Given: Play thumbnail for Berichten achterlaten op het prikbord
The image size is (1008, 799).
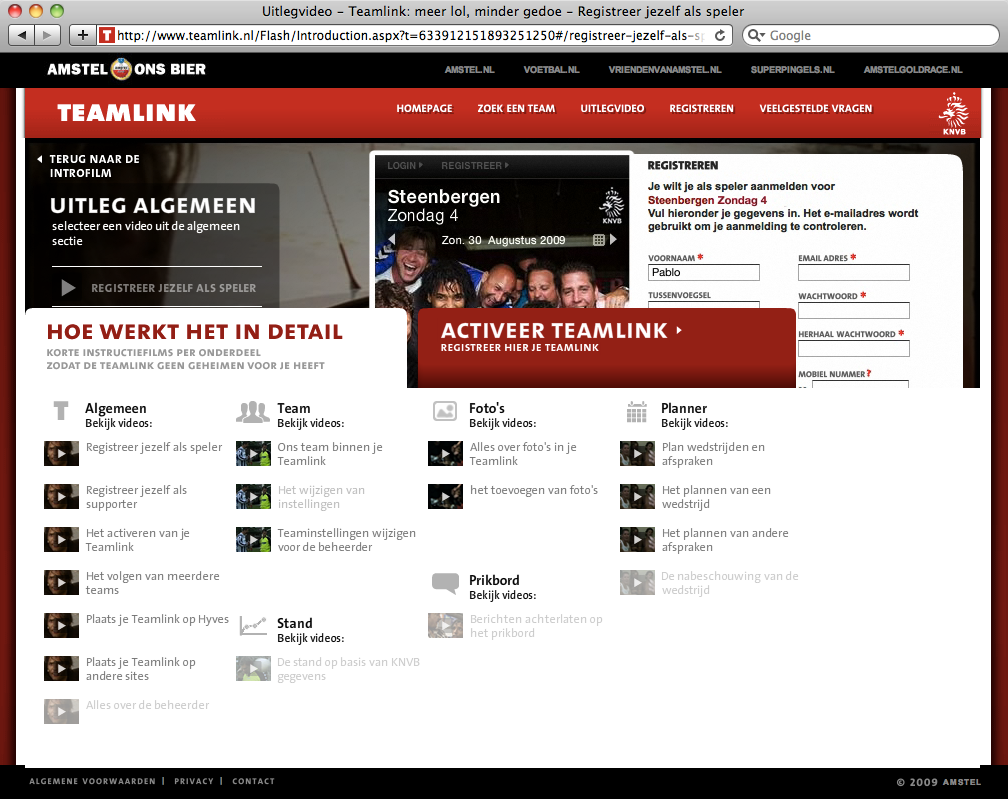Looking at the screenshot, I should (446, 625).
